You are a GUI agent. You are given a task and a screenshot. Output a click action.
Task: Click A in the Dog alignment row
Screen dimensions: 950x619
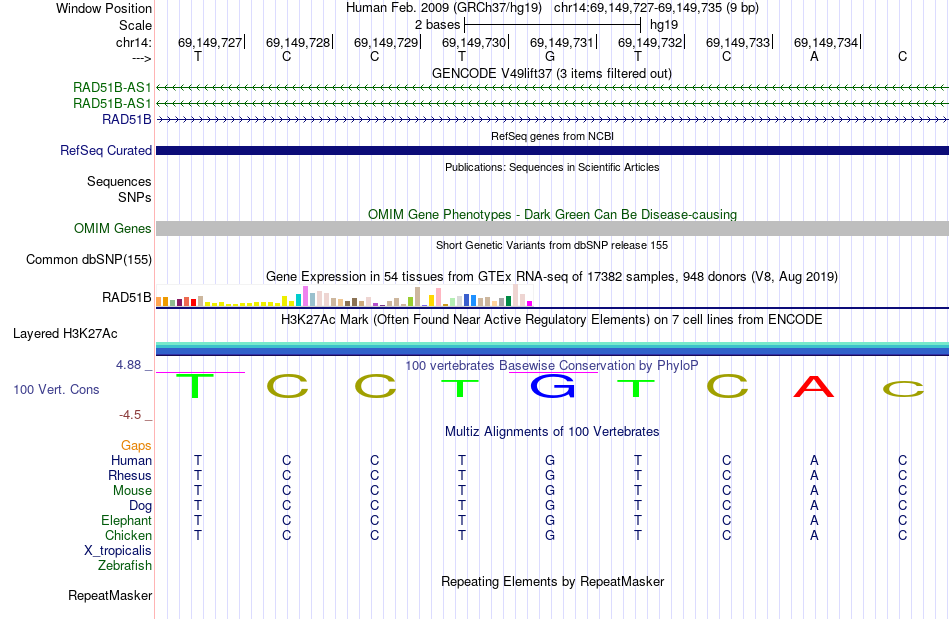pos(814,505)
